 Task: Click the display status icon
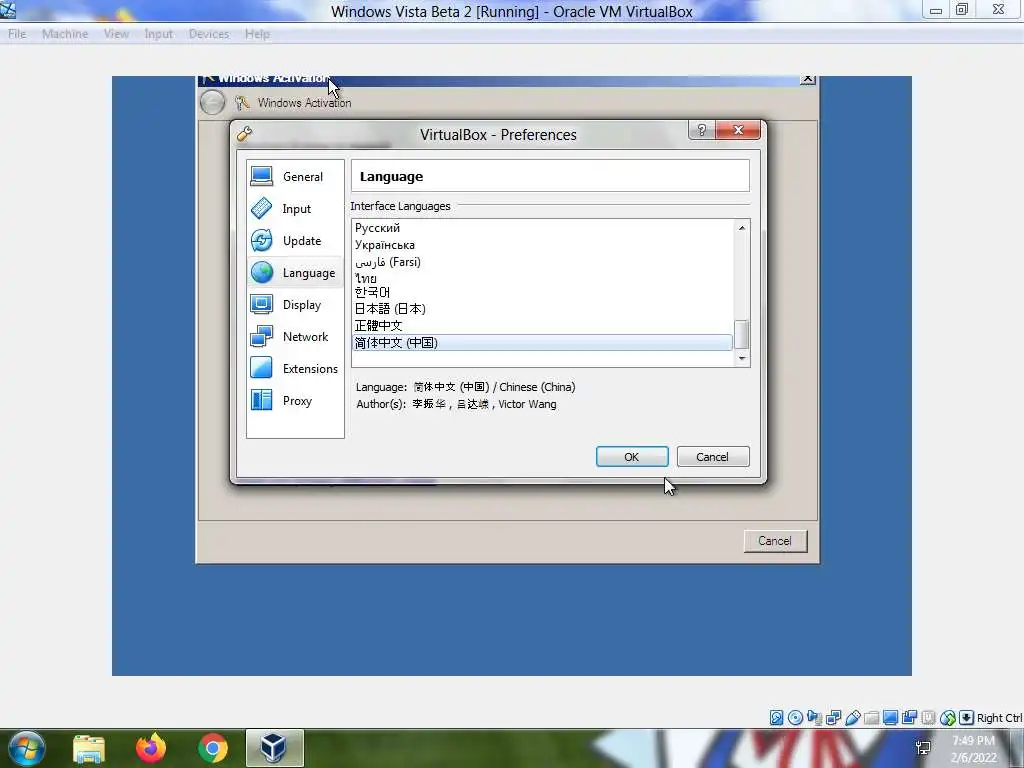890,718
